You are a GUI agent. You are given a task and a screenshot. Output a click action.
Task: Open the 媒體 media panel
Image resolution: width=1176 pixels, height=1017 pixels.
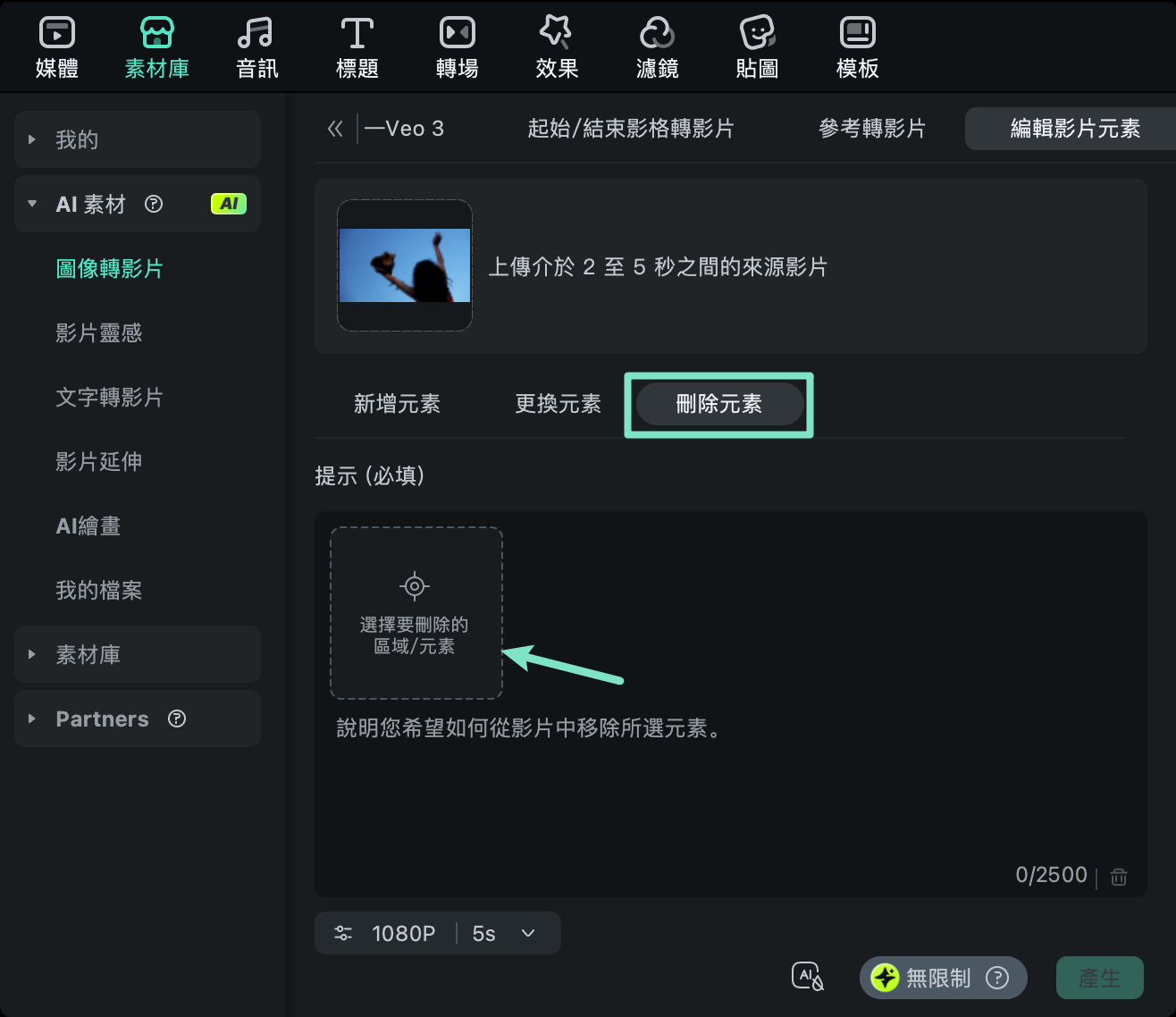click(56, 45)
